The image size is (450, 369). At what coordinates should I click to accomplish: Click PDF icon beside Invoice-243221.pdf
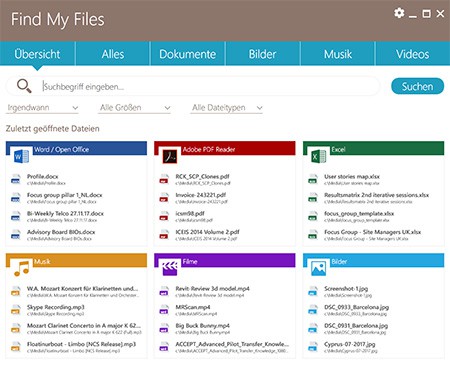[164, 198]
